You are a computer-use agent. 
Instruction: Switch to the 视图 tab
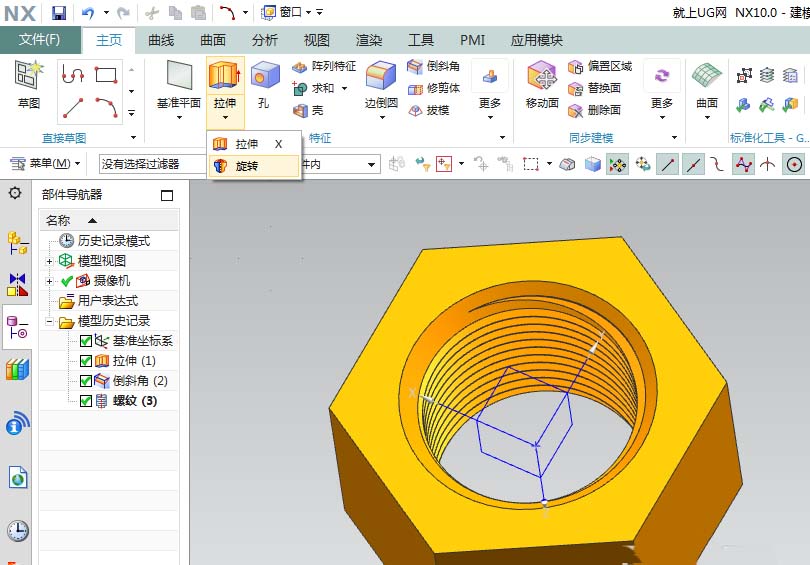coord(317,40)
